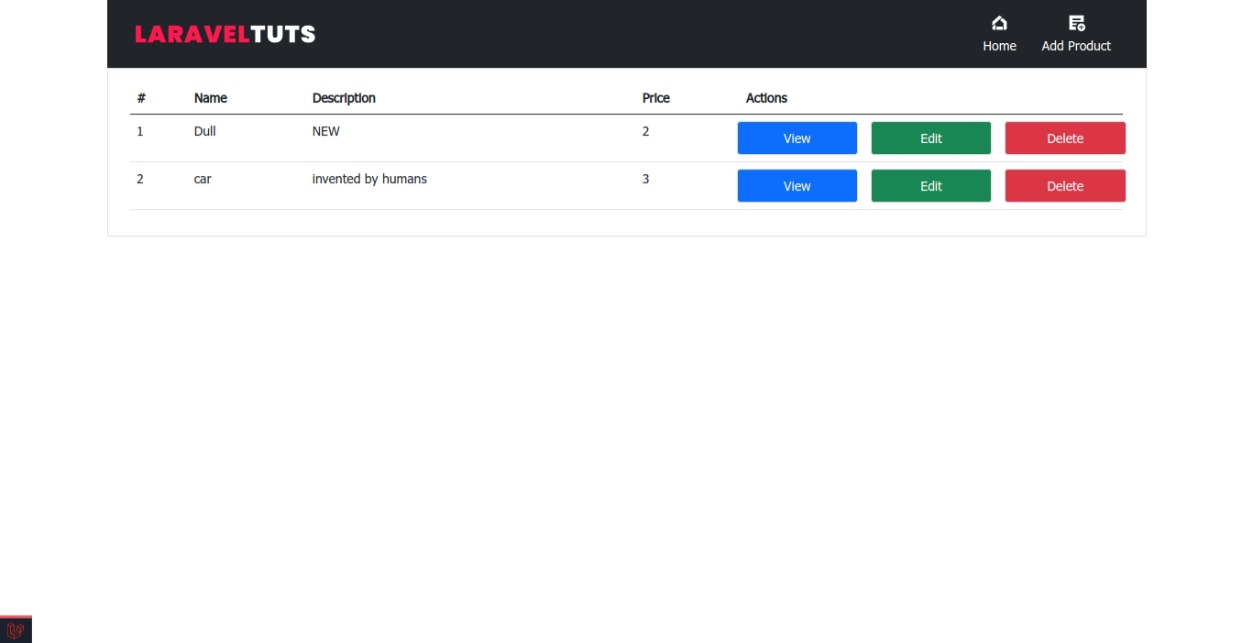Screen dimensions: 1253x643
Task: Select the 'invented by humans' description cell
Action: click(369, 179)
